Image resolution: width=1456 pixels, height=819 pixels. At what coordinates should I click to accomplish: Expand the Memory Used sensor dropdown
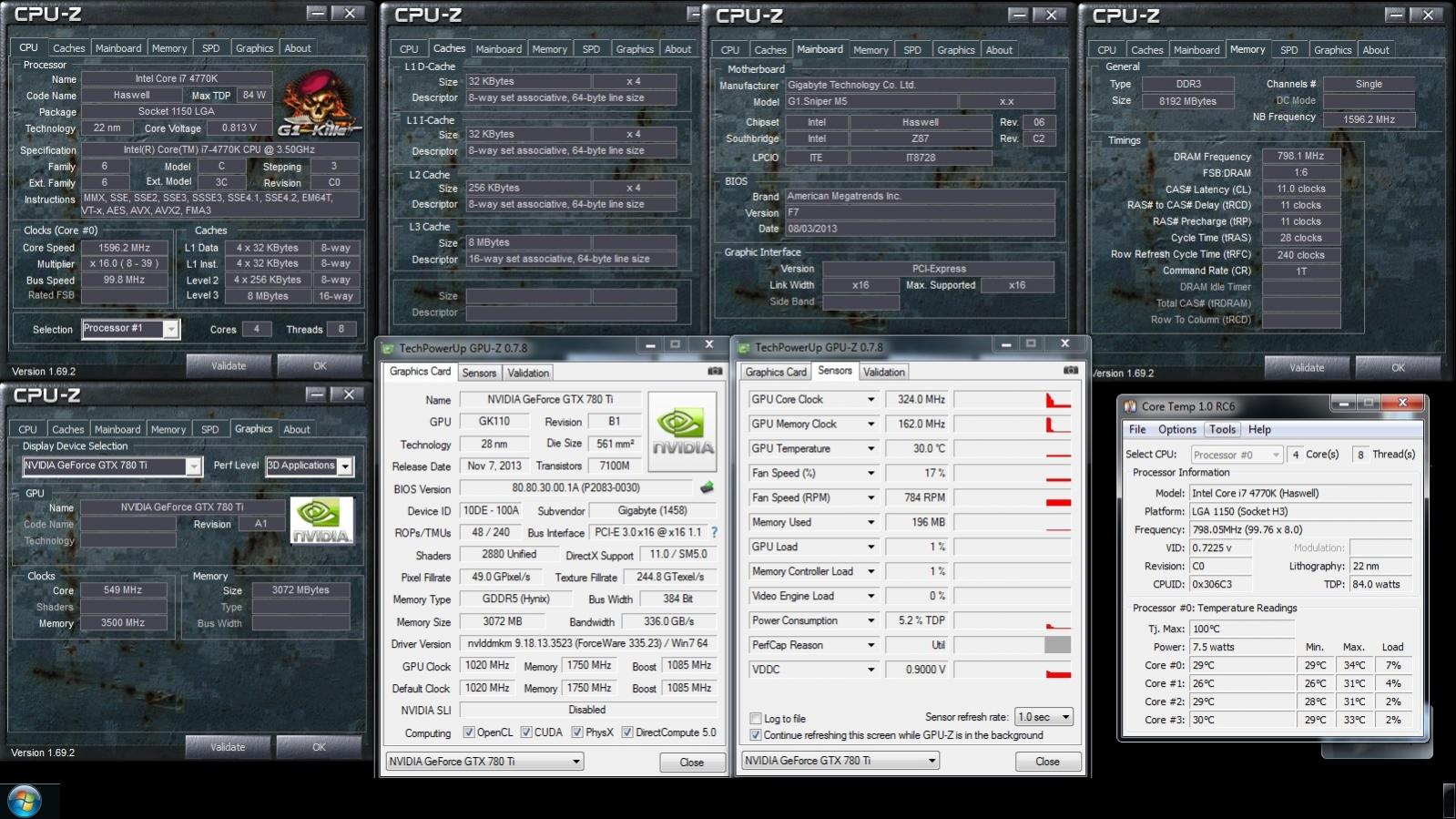coord(871,523)
